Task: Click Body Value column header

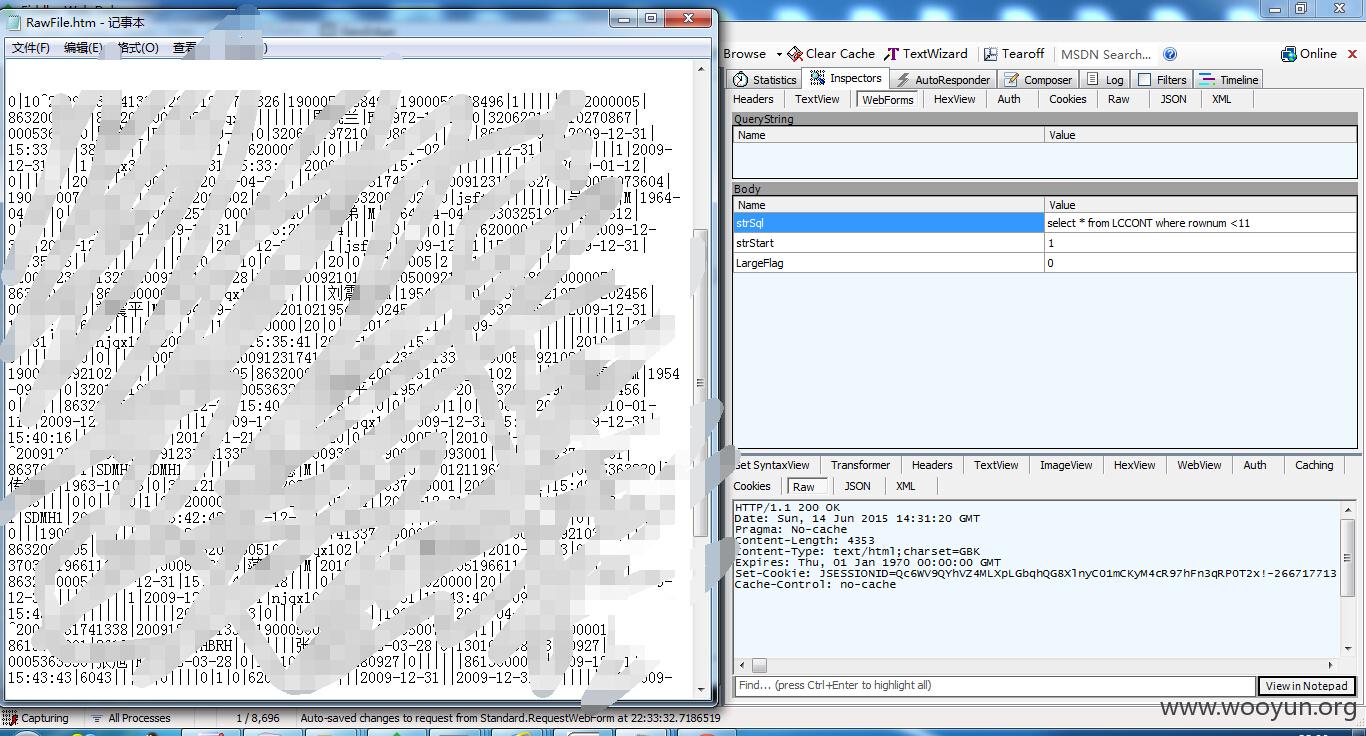Action: 1201,205
